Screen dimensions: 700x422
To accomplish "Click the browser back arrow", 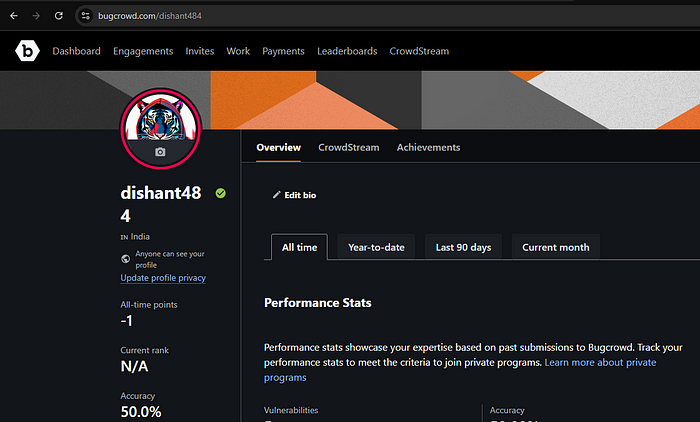I will 14,16.
